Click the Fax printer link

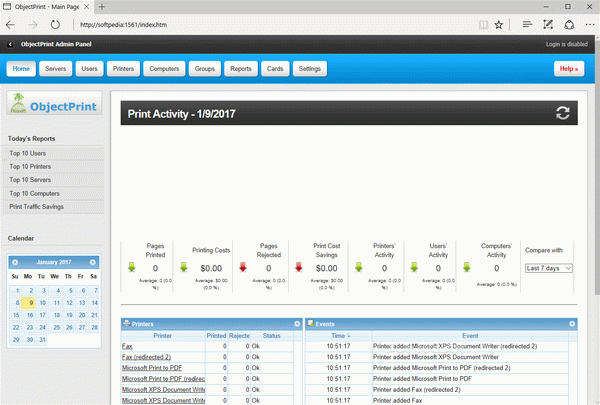(x=127, y=346)
